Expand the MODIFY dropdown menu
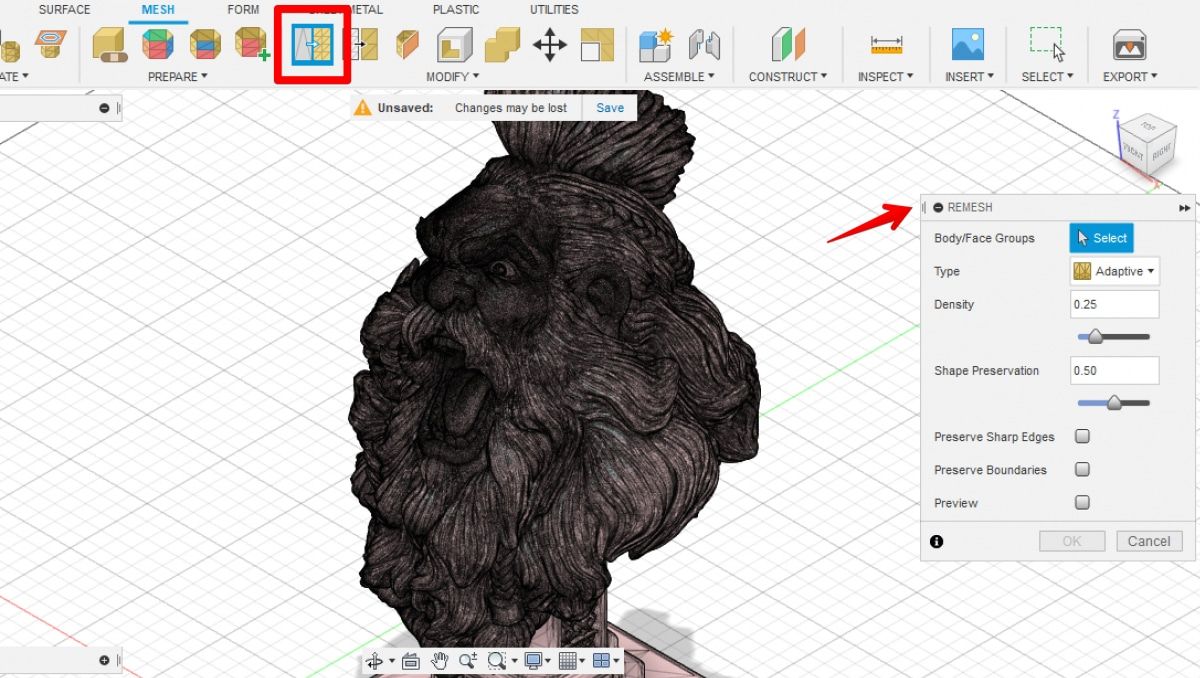The height and width of the screenshot is (678, 1200). pos(452,76)
